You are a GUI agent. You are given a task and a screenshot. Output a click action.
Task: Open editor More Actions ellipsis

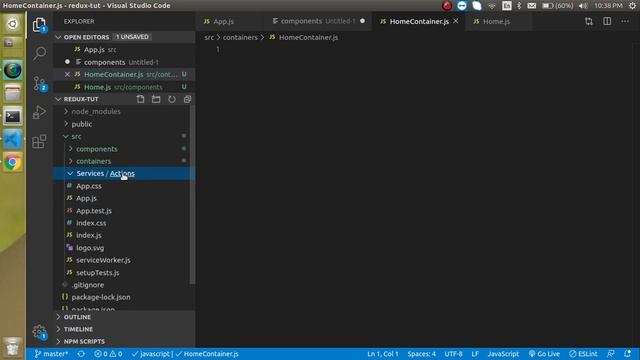point(625,21)
